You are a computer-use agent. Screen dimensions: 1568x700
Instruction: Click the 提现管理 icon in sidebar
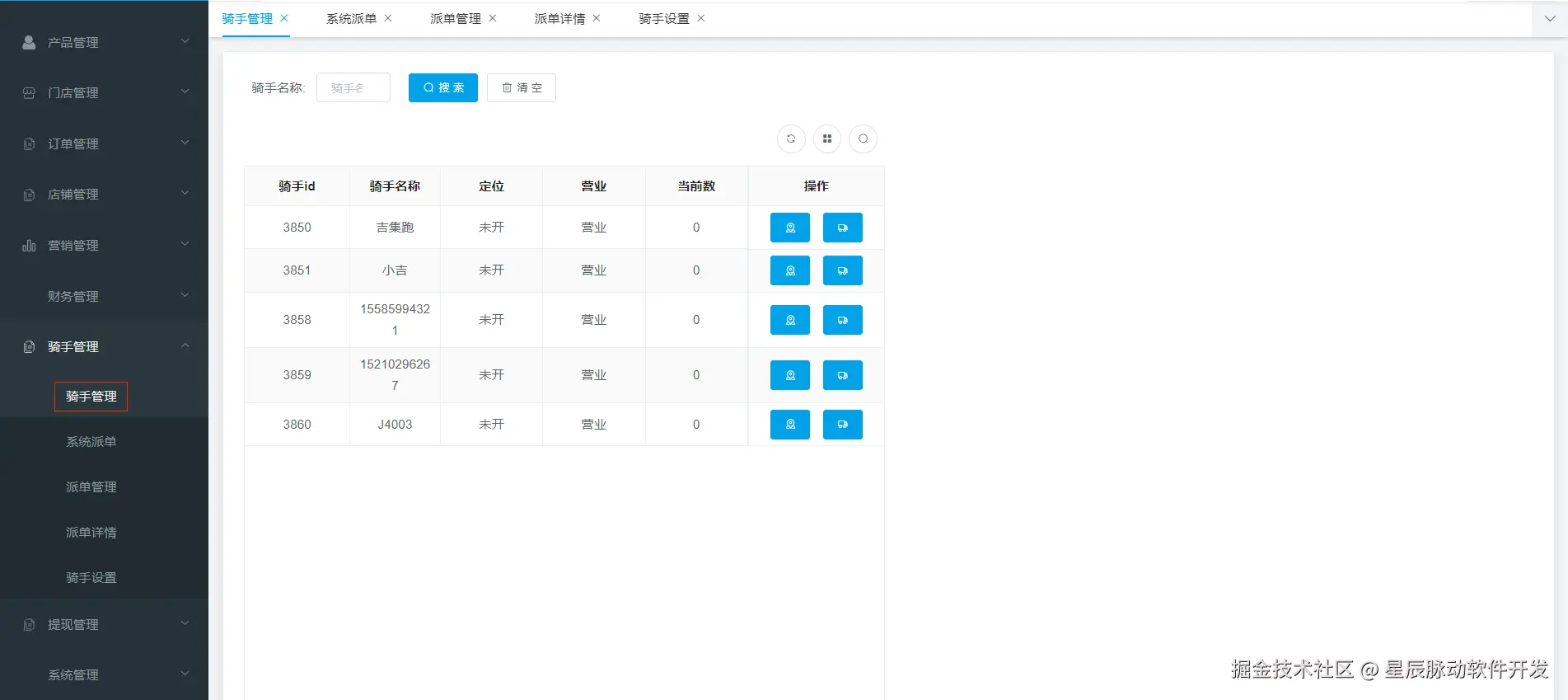(x=29, y=625)
